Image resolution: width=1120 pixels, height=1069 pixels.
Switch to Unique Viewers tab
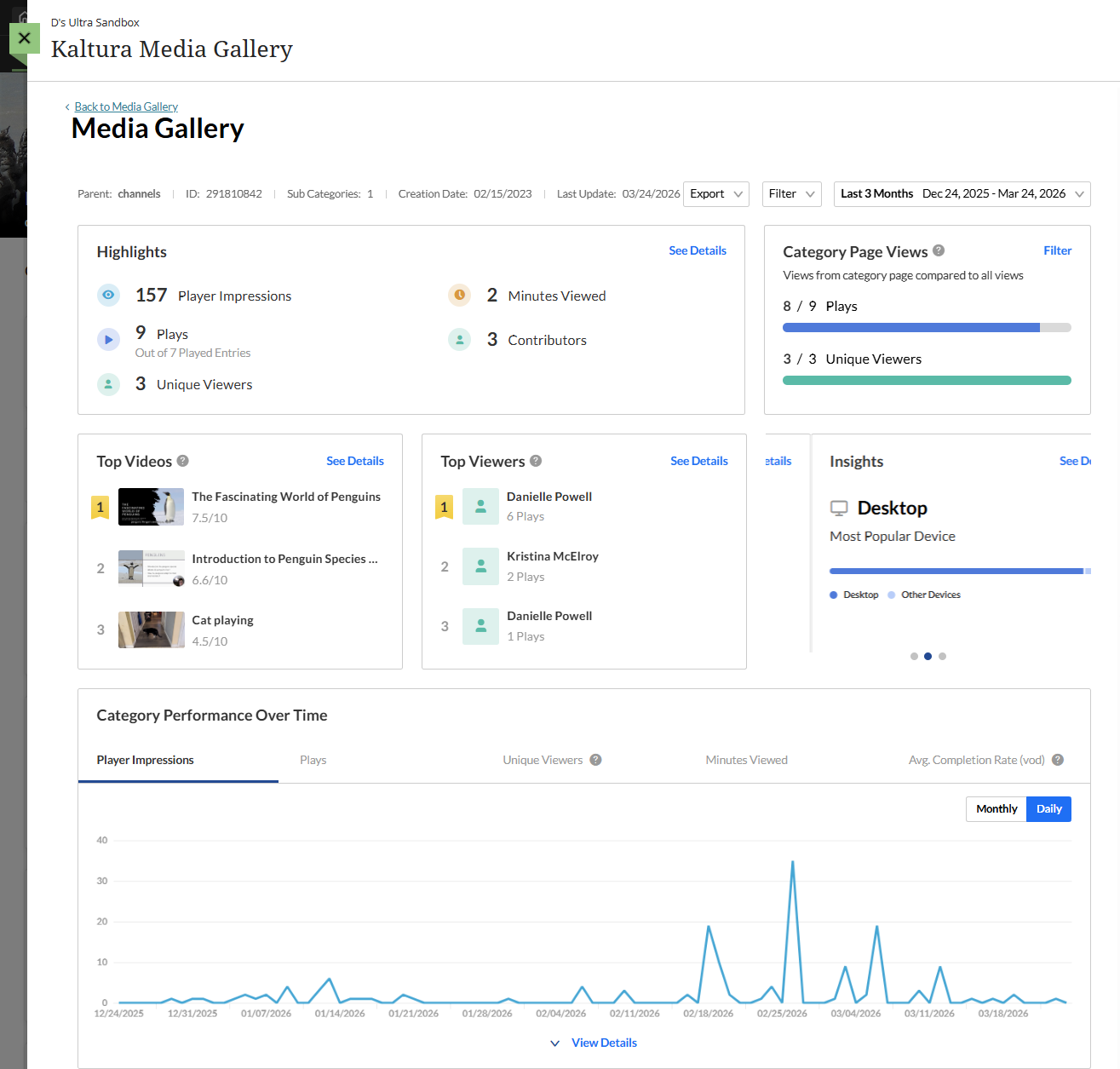coord(543,760)
